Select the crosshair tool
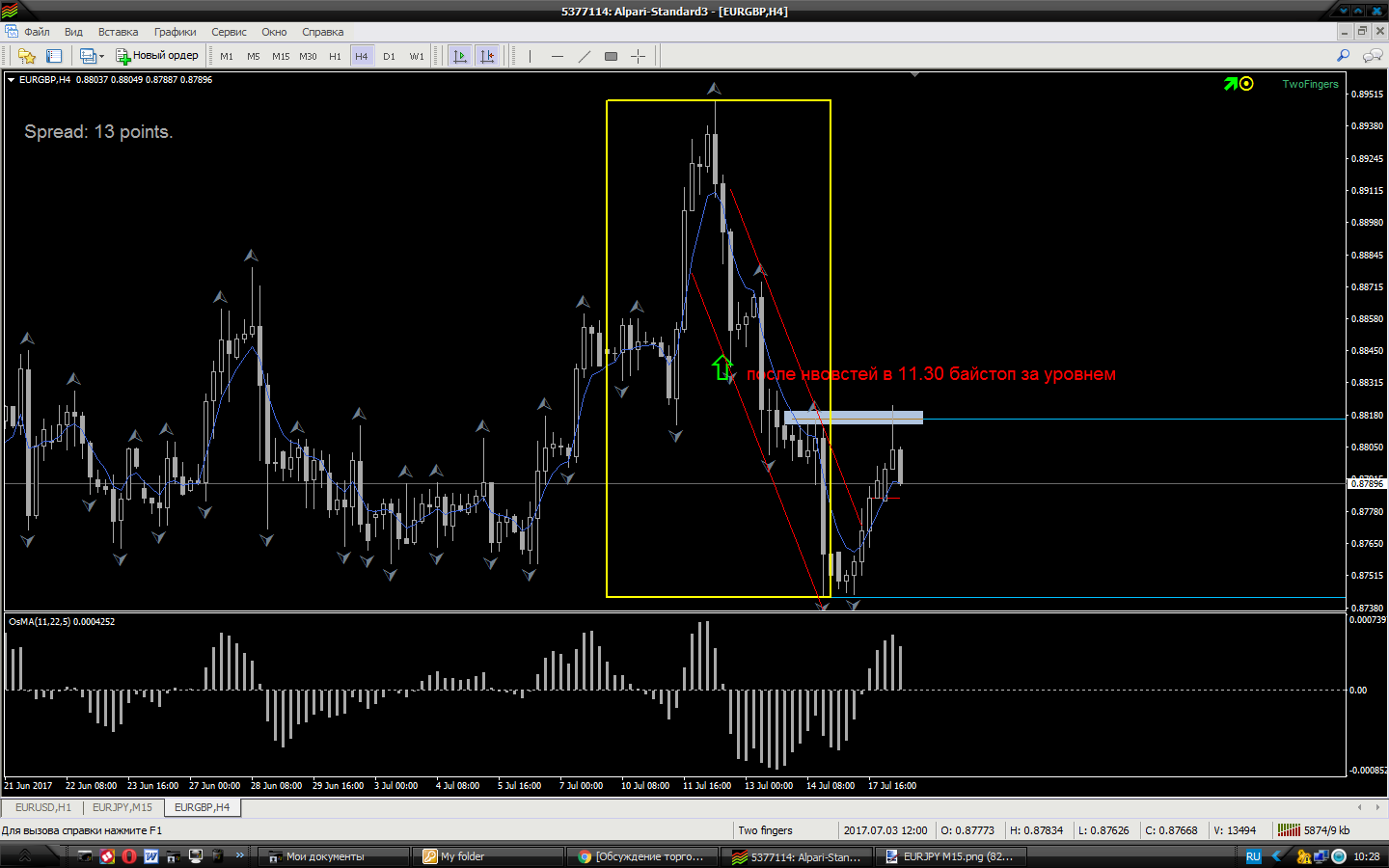The image size is (1389, 868). [638, 56]
